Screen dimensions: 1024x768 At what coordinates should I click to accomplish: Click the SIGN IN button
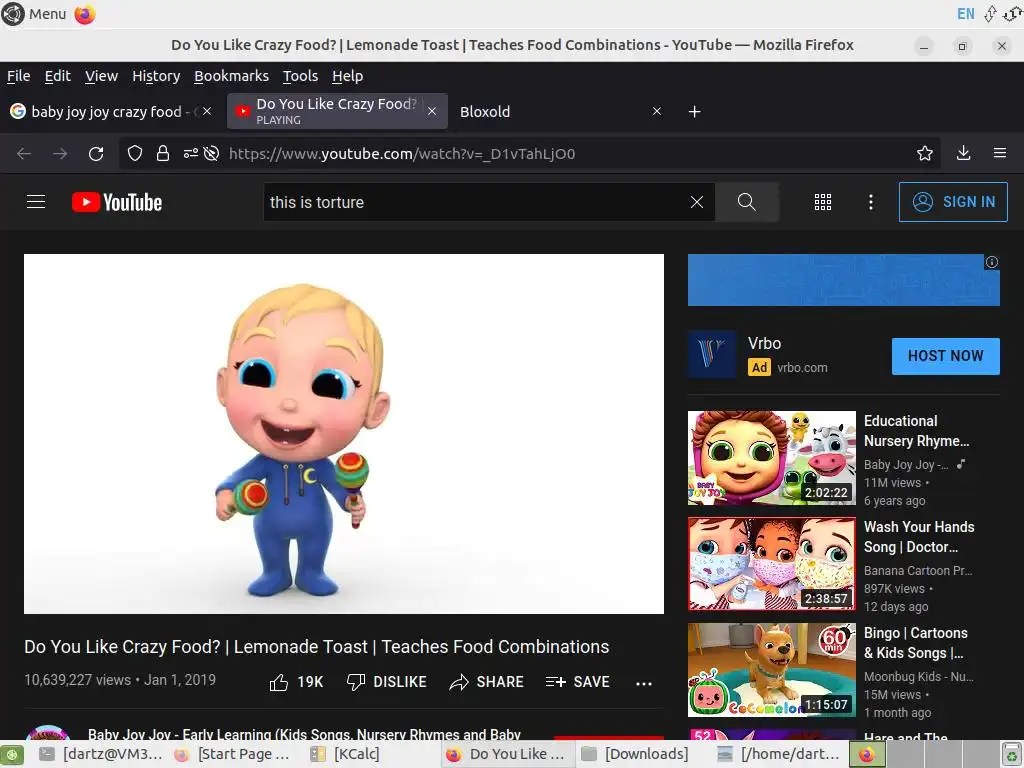pyautogui.click(x=953, y=202)
